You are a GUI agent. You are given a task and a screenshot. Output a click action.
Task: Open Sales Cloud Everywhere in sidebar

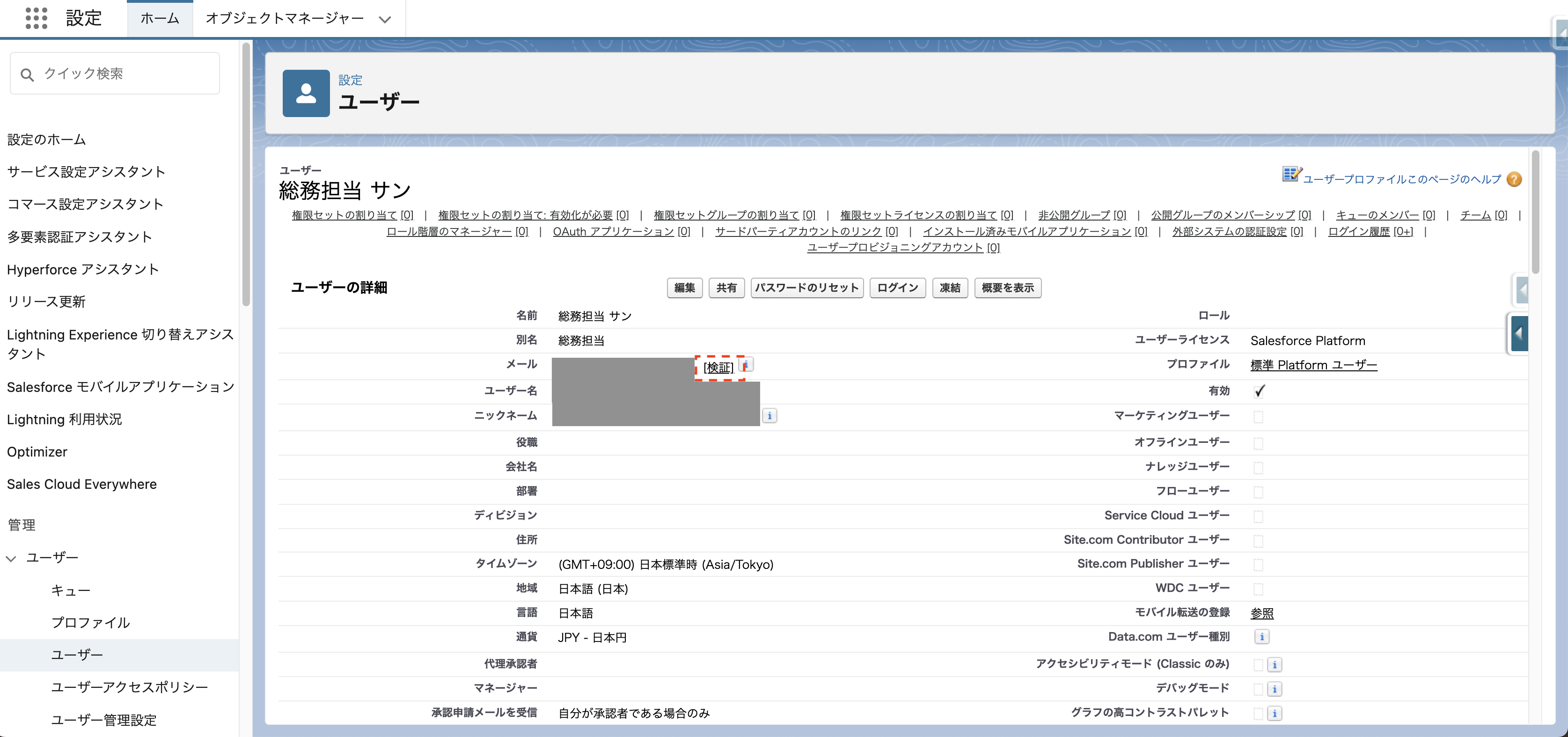click(81, 484)
